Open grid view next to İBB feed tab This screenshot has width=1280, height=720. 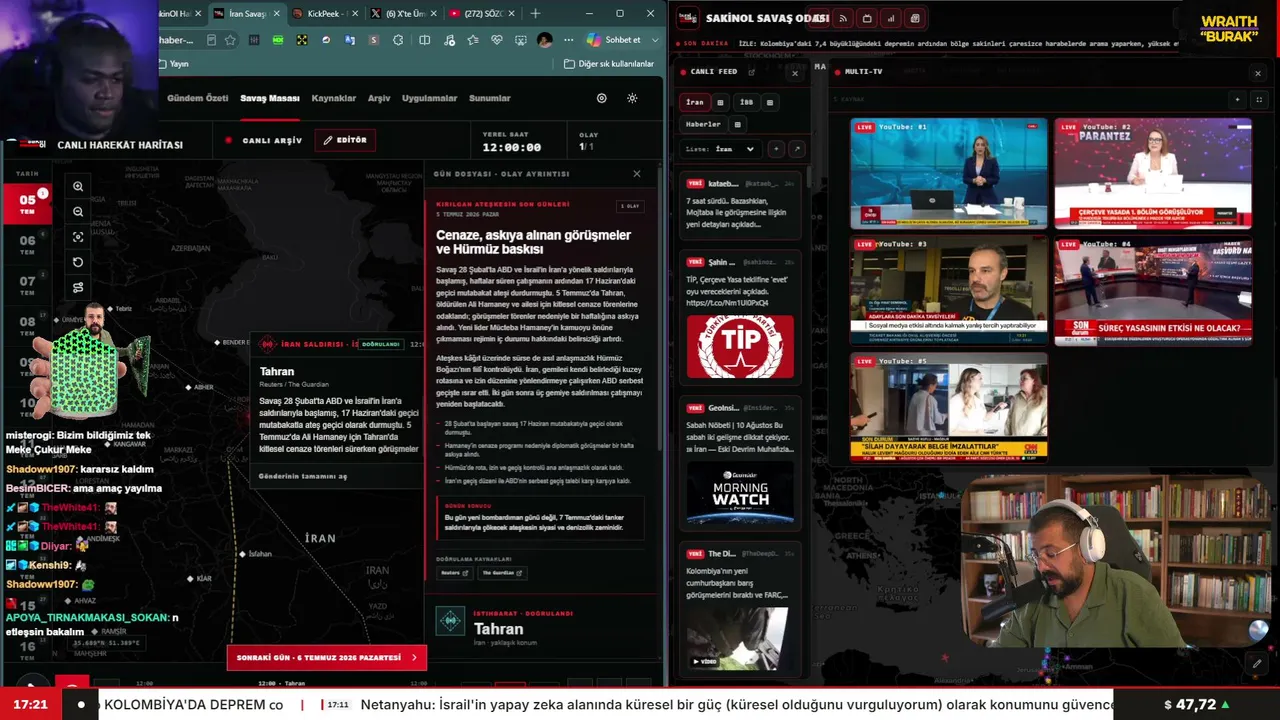click(x=769, y=102)
